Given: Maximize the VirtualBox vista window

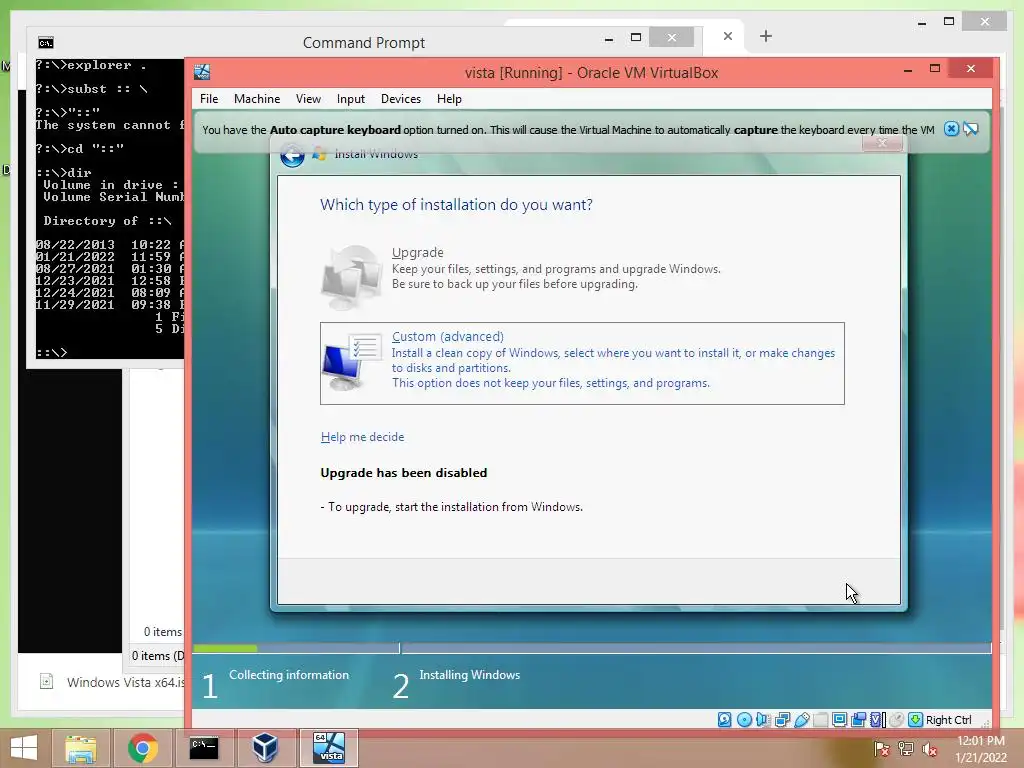Looking at the screenshot, I should tap(935, 69).
